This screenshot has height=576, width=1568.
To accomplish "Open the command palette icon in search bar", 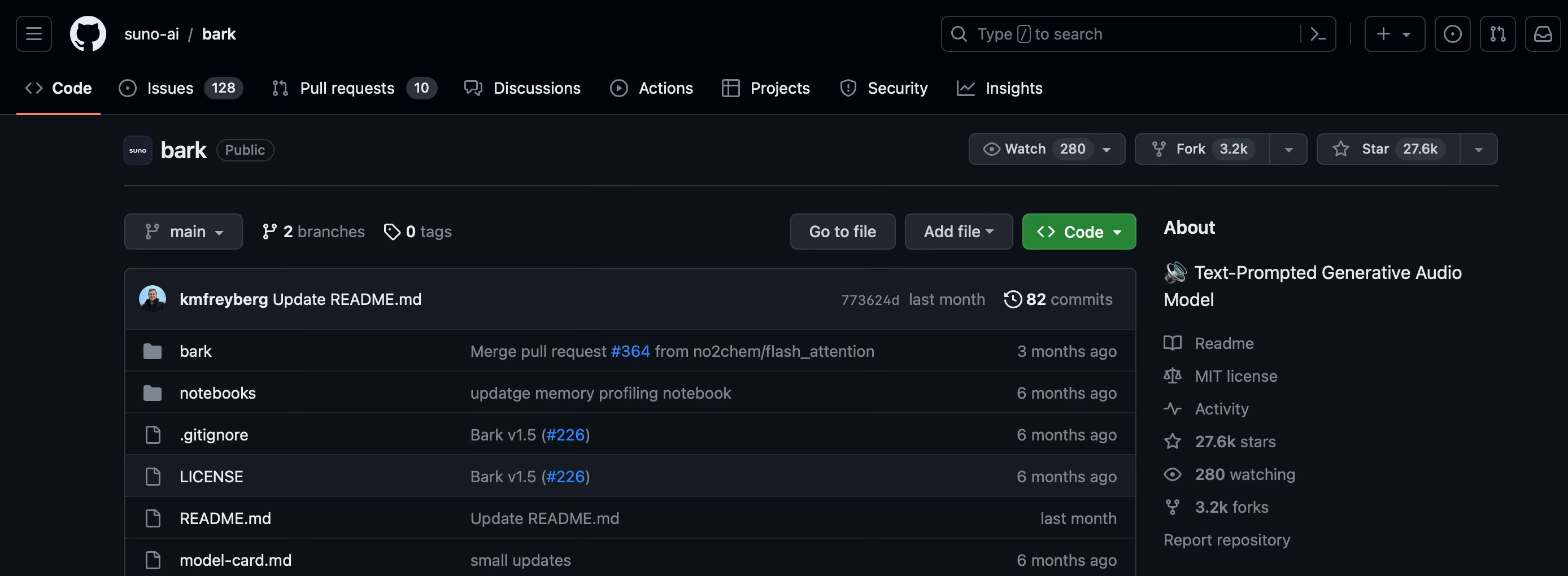I will point(1317,34).
